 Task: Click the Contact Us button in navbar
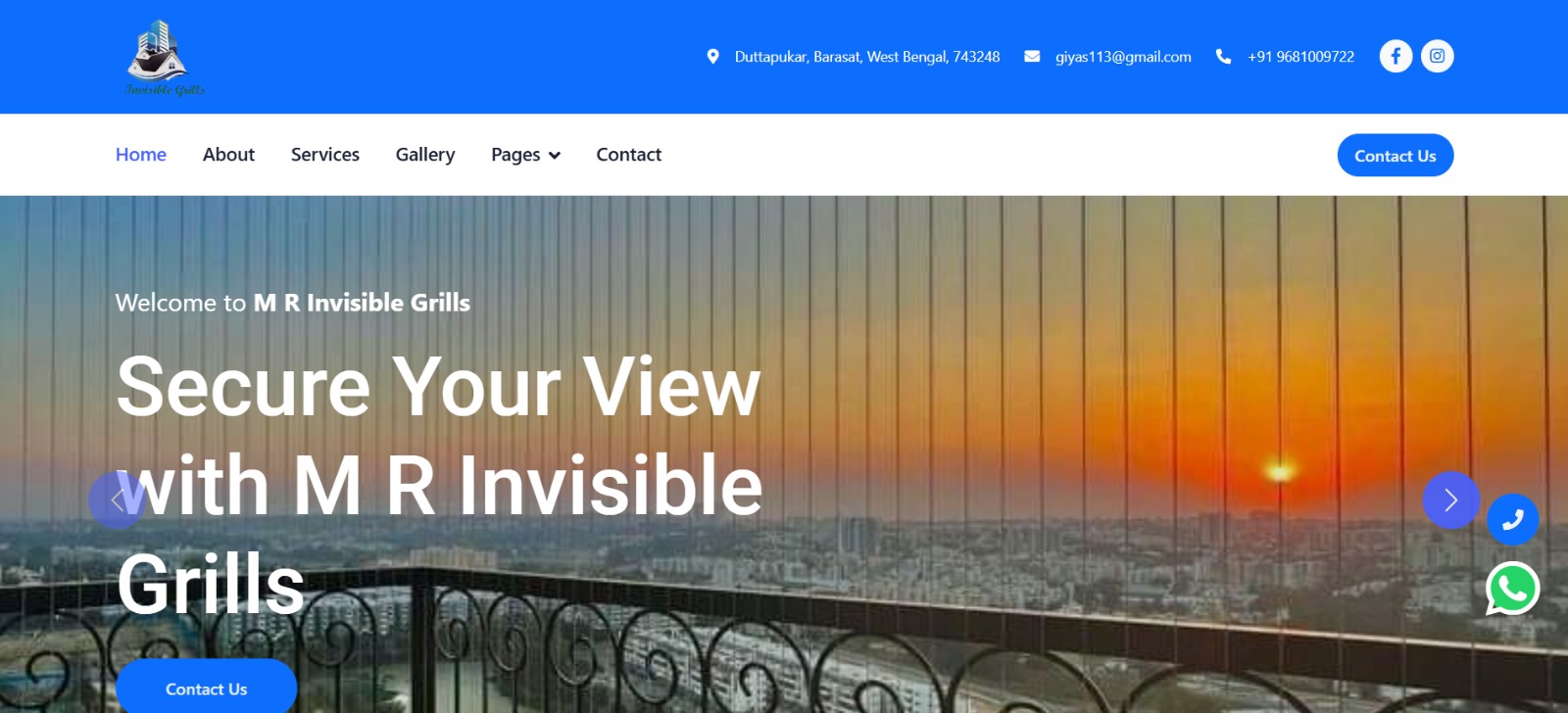pyautogui.click(x=1396, y=156)
